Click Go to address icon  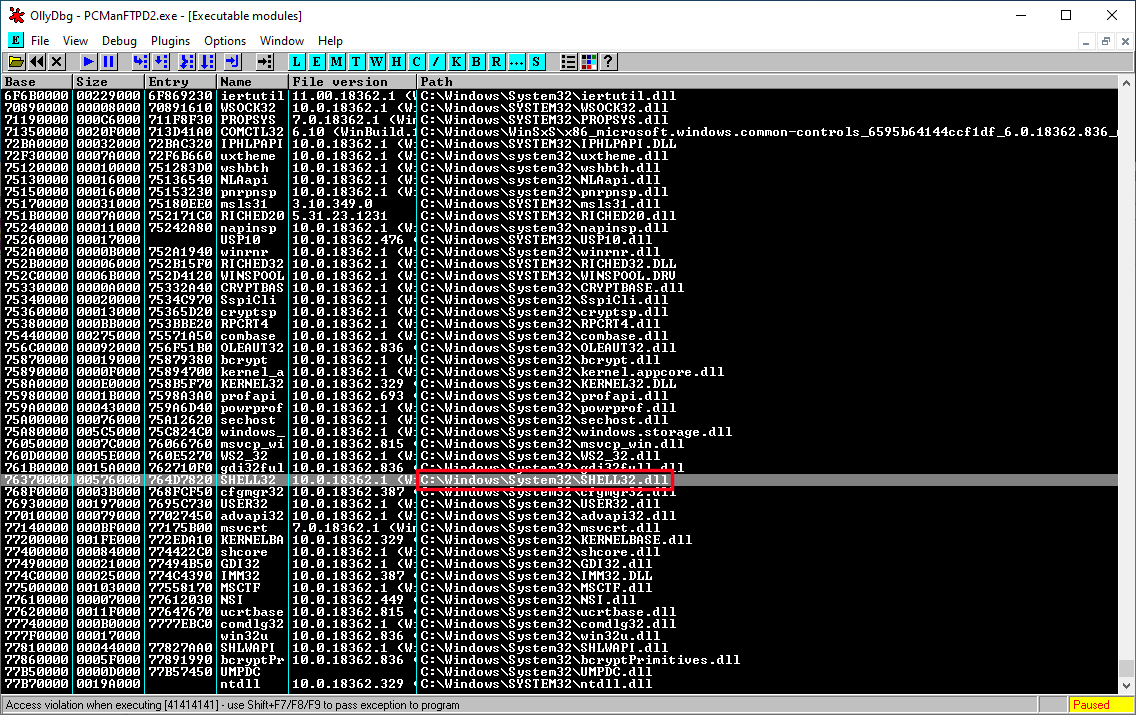click(265, 62)
